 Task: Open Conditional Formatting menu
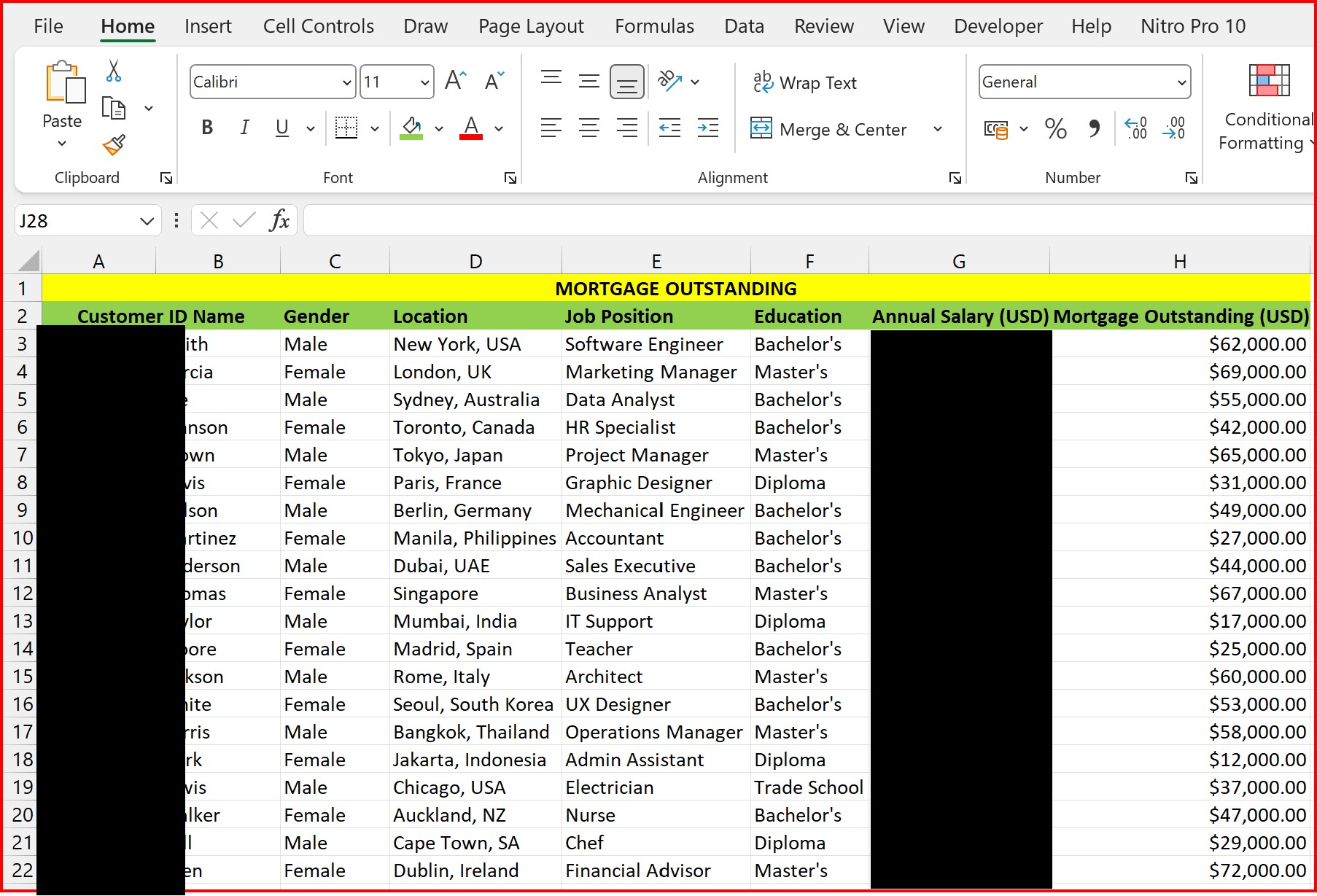[1267, 107]
